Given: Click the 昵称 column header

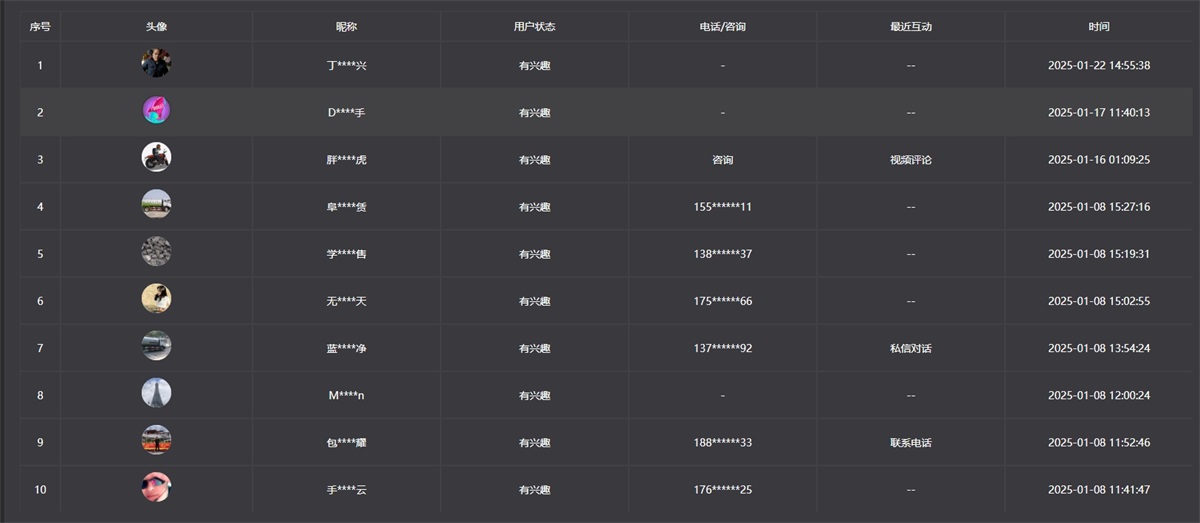Looking at the screenshot, I should tap(346, 27).
